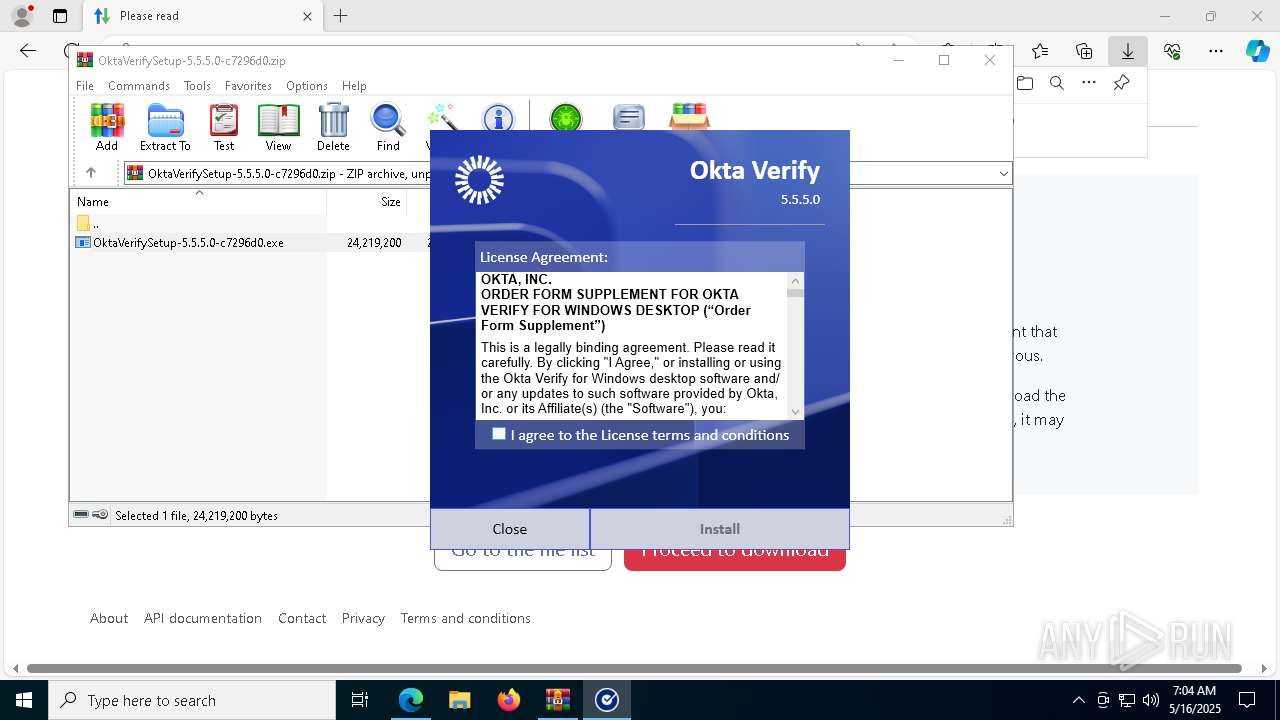1280x720 pixels.
Task: Open Edge Browser essentials heart icon
Action: [x=1172, y=51]
